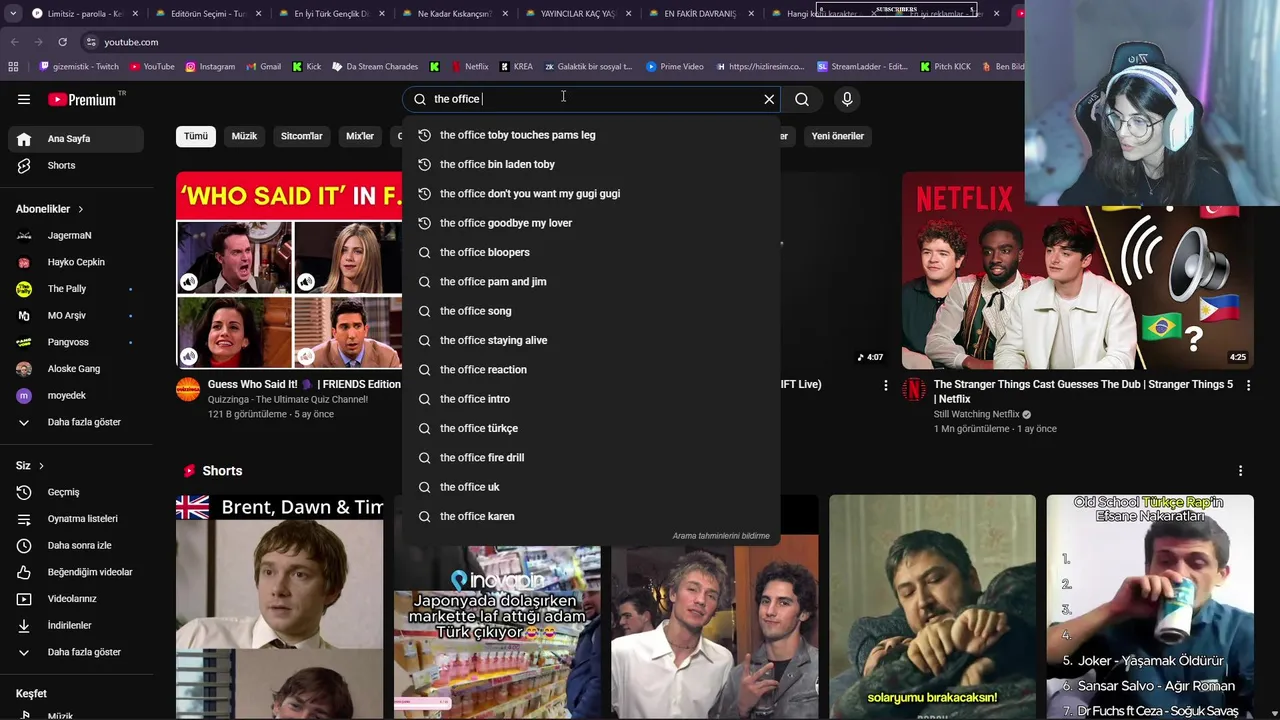1280x720 pixels.
Task: Open the Twitch bookmark gizemistik
Action: pos(78,67)
